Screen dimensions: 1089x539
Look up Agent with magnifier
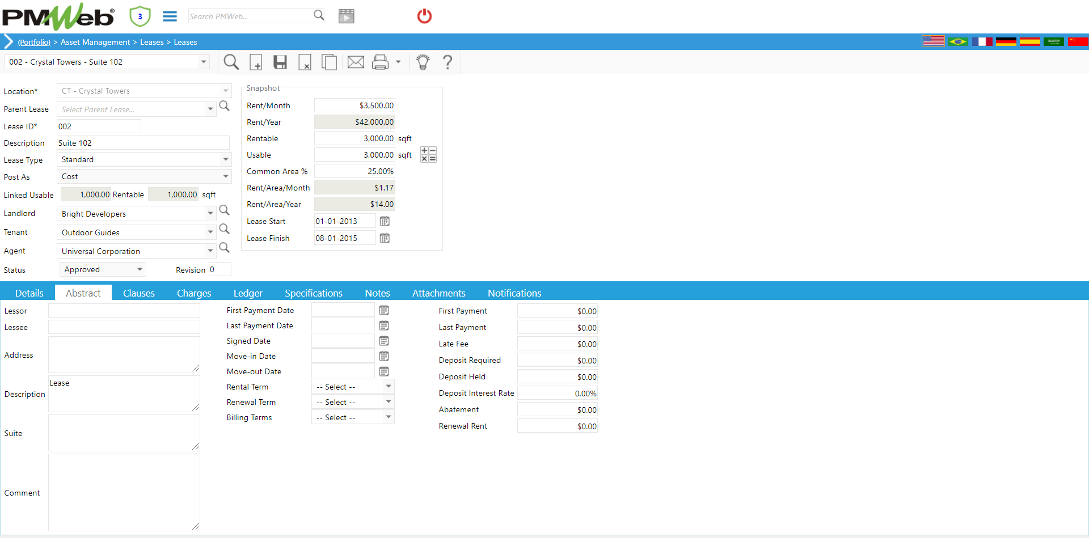[224, 247]
